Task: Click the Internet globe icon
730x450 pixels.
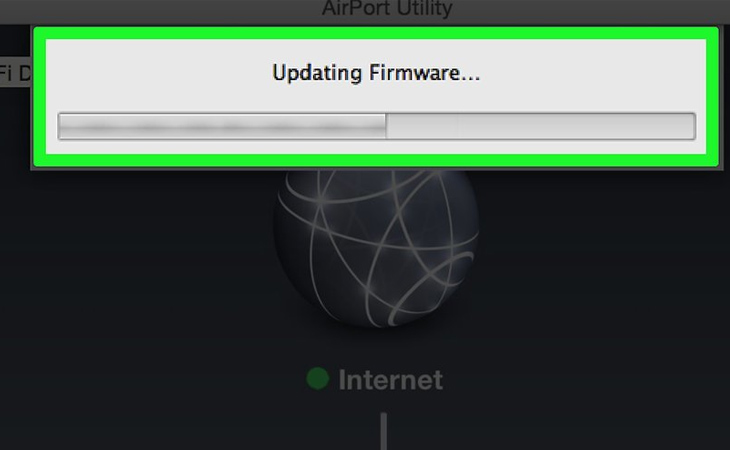Action: 376,247
